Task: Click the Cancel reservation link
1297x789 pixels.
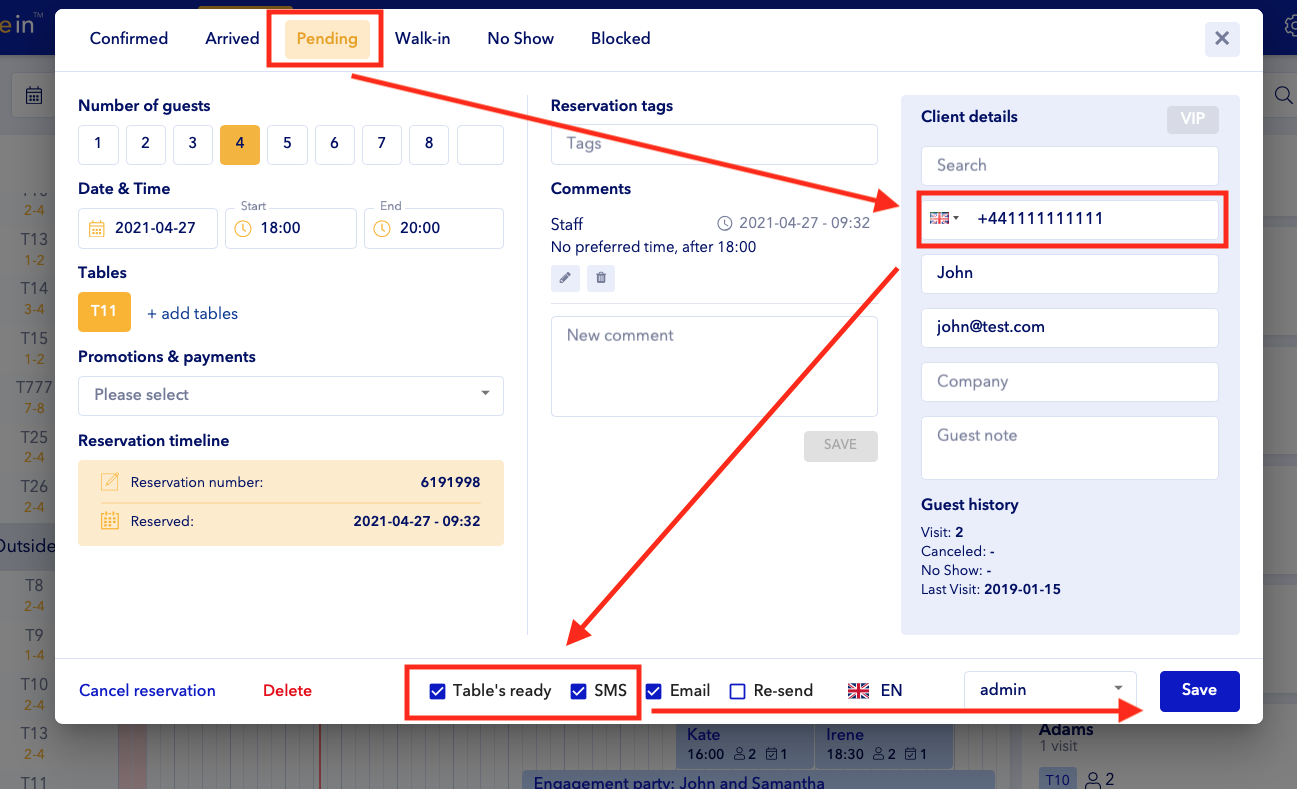Action: click(147, 691)
